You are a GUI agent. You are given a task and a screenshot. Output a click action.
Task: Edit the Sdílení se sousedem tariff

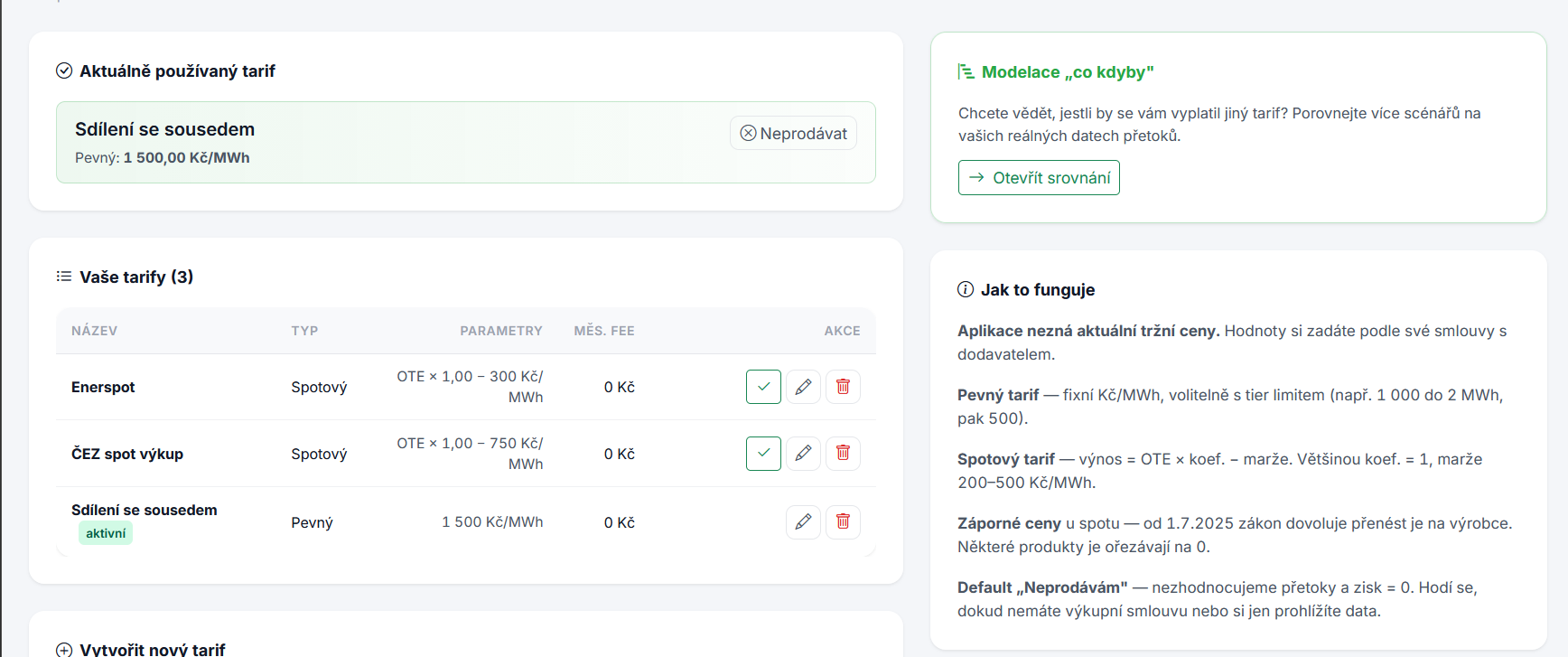(803, 522)
